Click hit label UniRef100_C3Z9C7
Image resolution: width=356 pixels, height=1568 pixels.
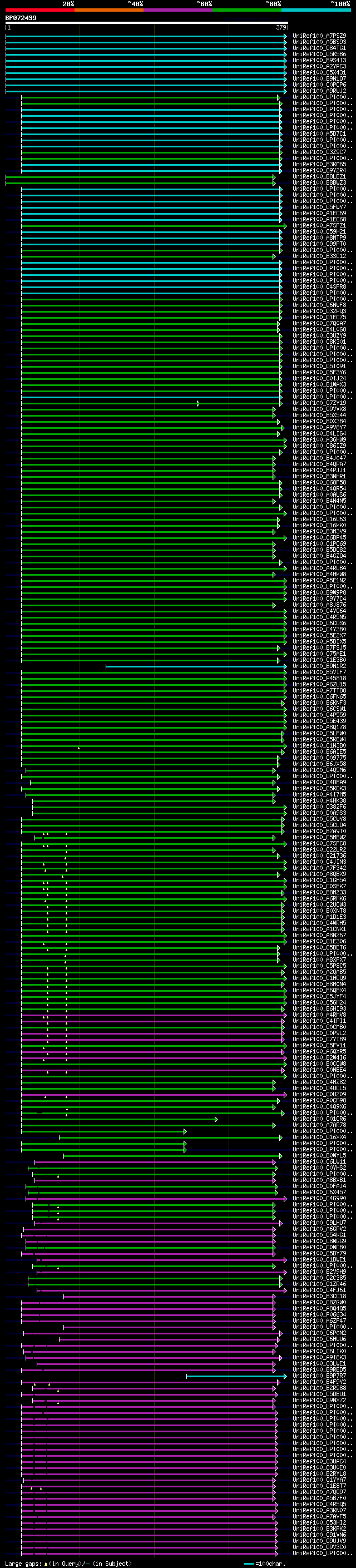pyautogui.click(x=319, y=152)
